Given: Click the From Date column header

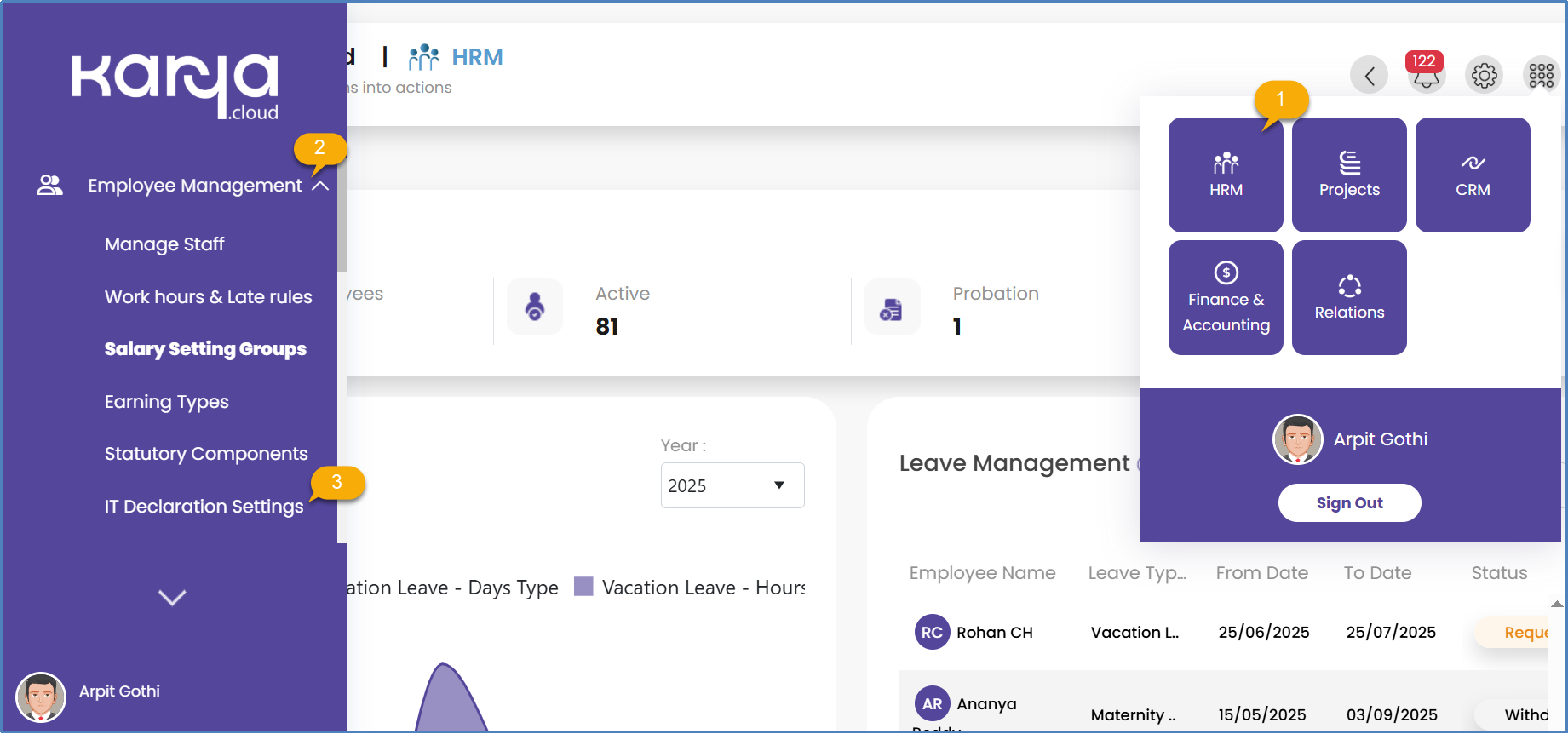Looking at the screenshot, I should 1262,573.
